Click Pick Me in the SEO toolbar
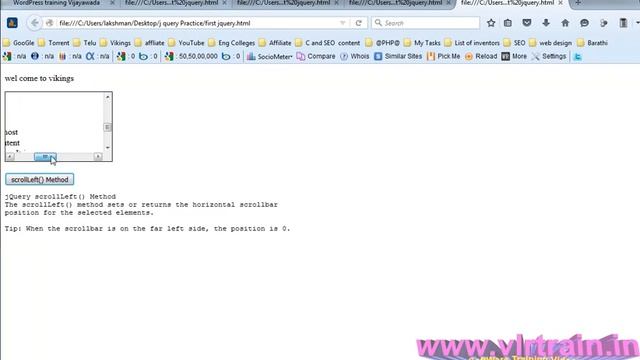This screenshot has width=640, height=360. click(444, 56)
